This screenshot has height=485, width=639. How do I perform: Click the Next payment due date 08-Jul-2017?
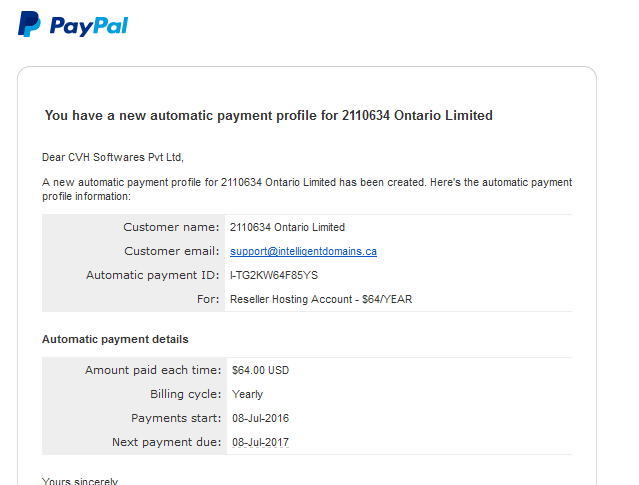260,442
